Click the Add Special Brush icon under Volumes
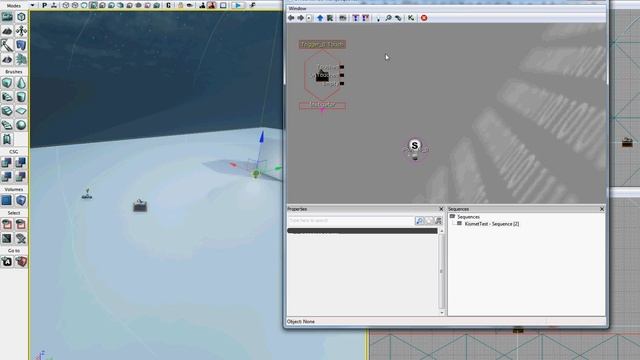Image resolution: width=640 pixels, height=360 pixels. pyautogui.click(x=7, y=200)
